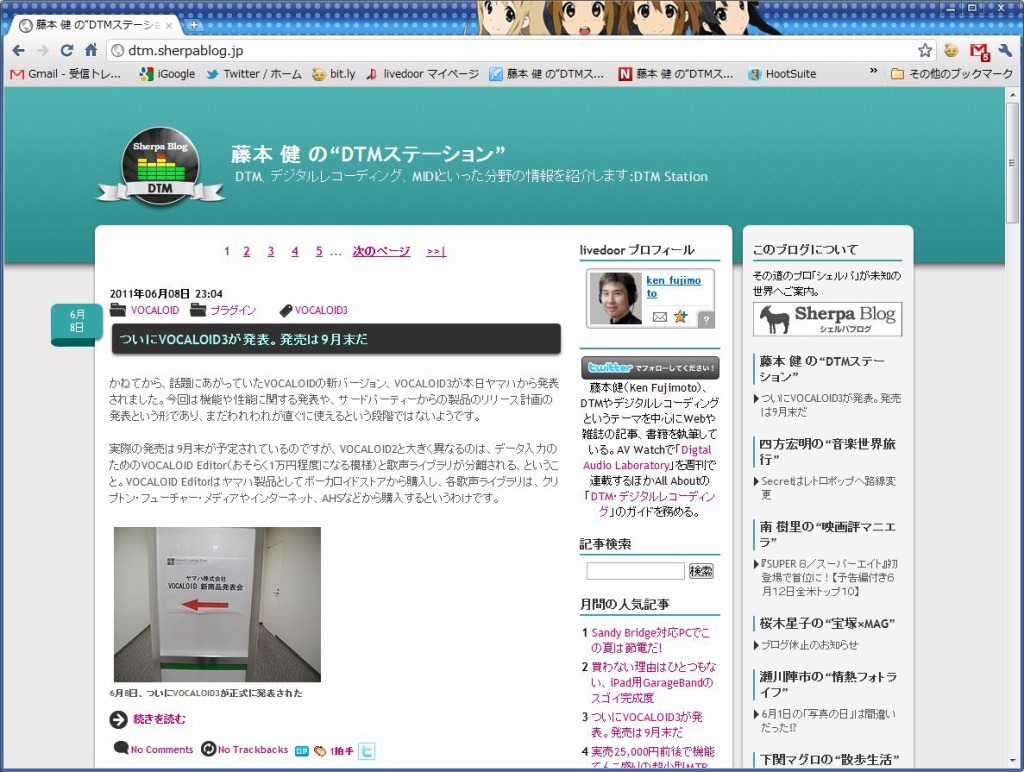Viewport: 1024px width, 772px height.
Task: Close the DTMステーション browser tab
Action: click(x=168, y=25)
